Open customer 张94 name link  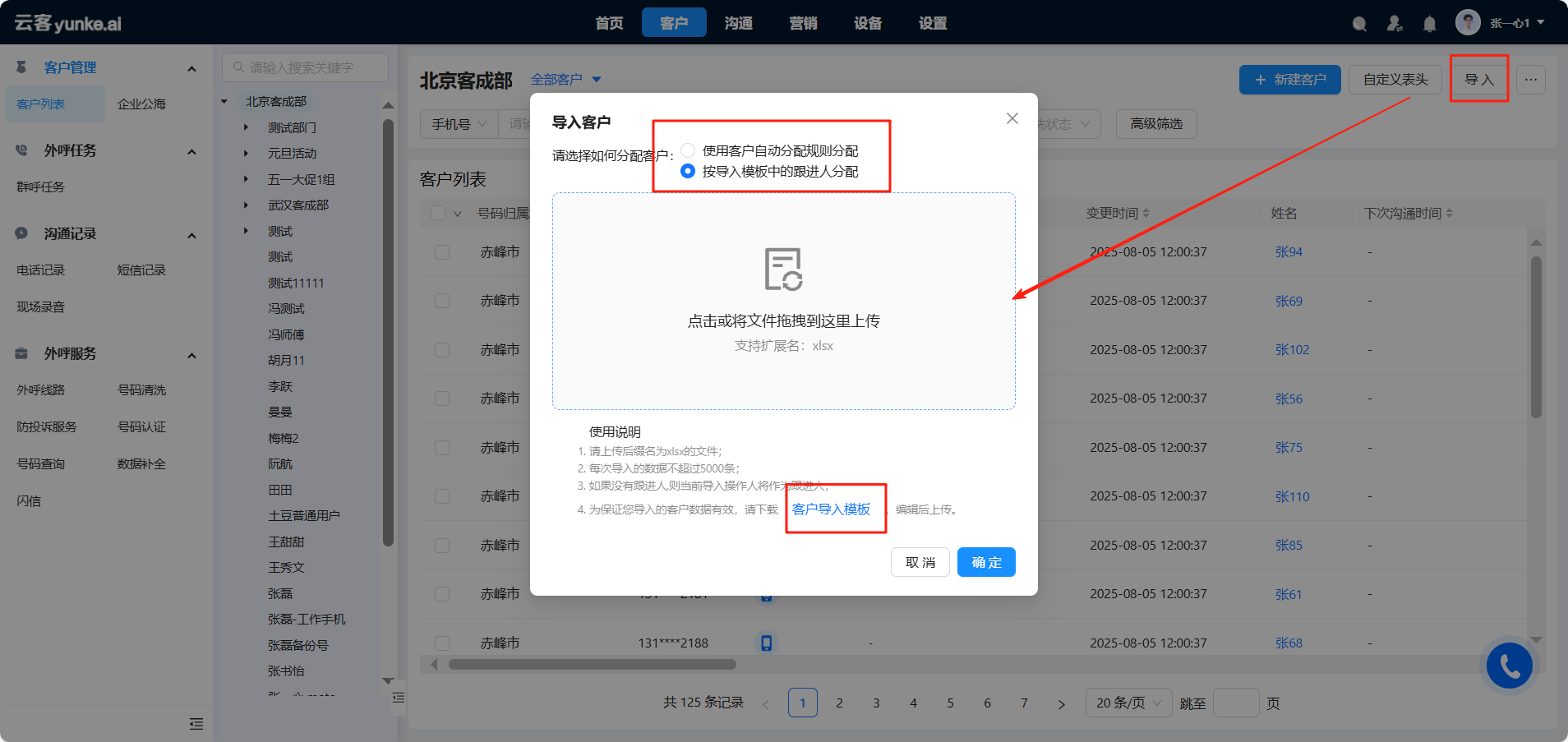pyautogui.click(x=1289, y=252)
